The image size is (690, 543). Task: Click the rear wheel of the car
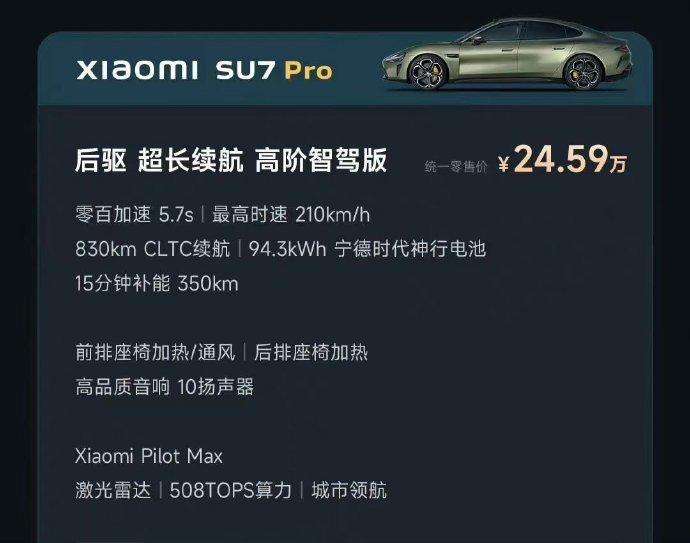point(583,73)
